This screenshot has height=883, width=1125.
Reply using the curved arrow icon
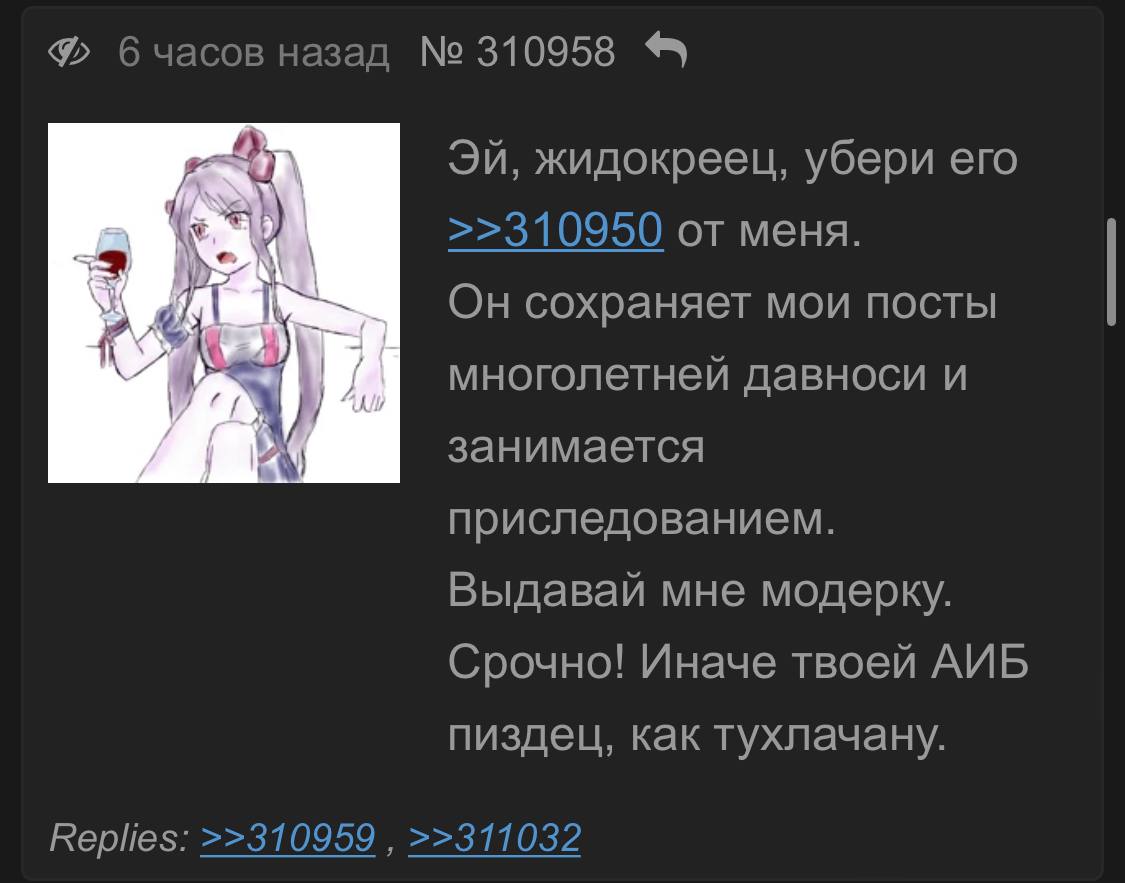pos(666,51)
